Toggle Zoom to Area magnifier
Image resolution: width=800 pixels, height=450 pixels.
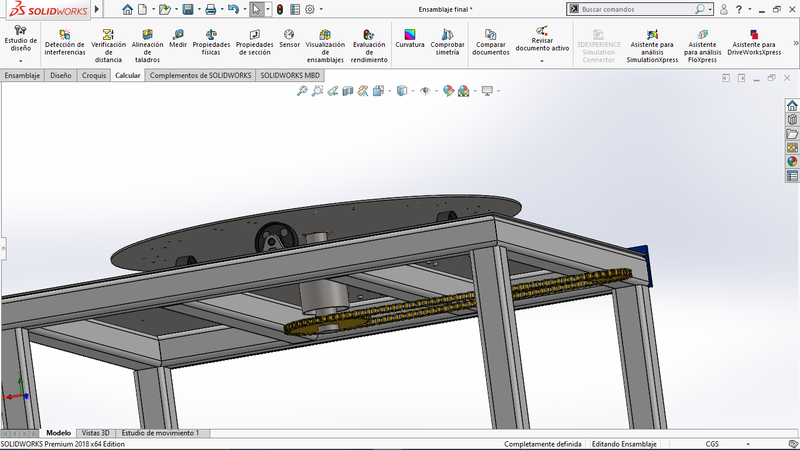pos(317,91)
